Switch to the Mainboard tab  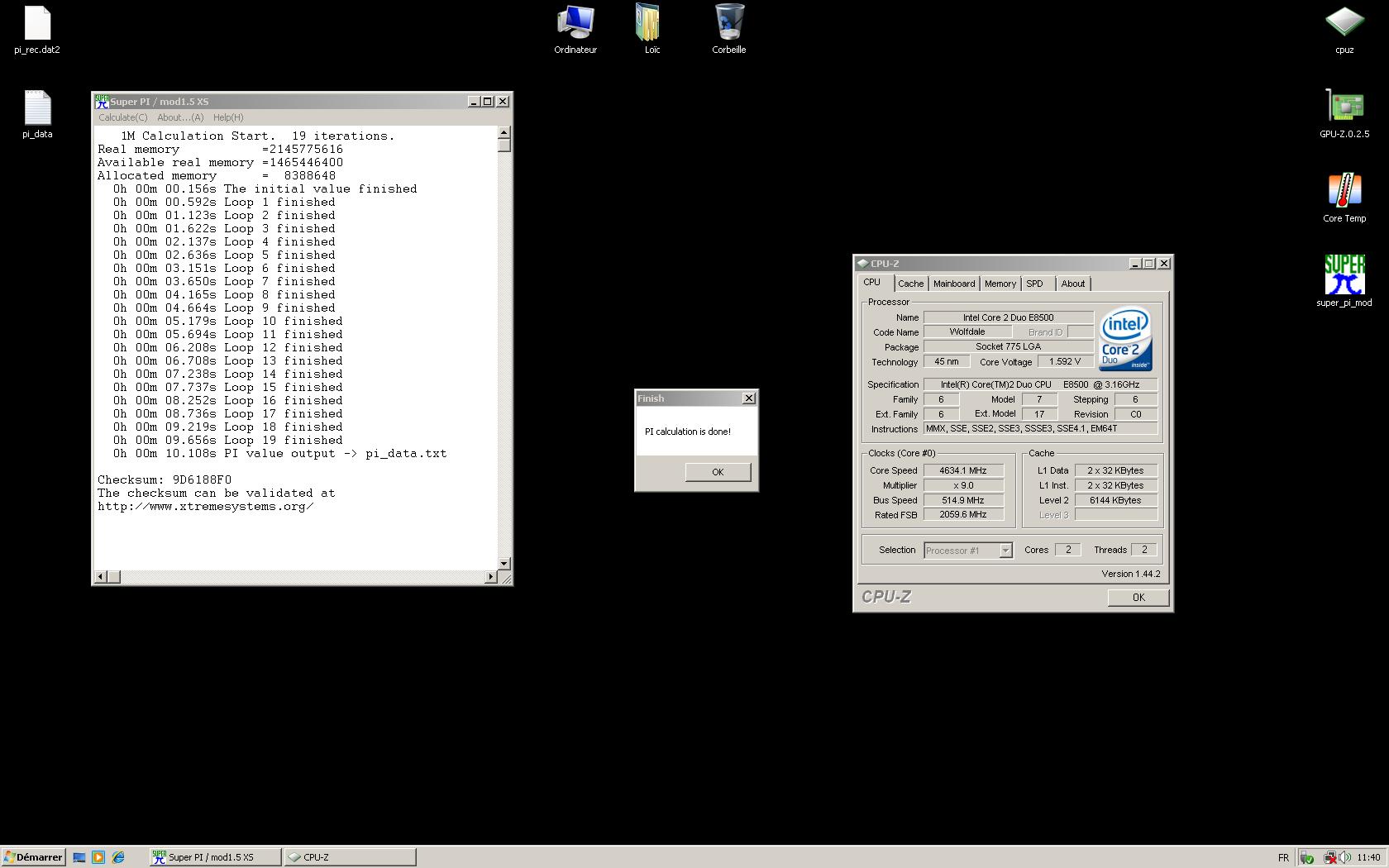click(x=953, y=284)
